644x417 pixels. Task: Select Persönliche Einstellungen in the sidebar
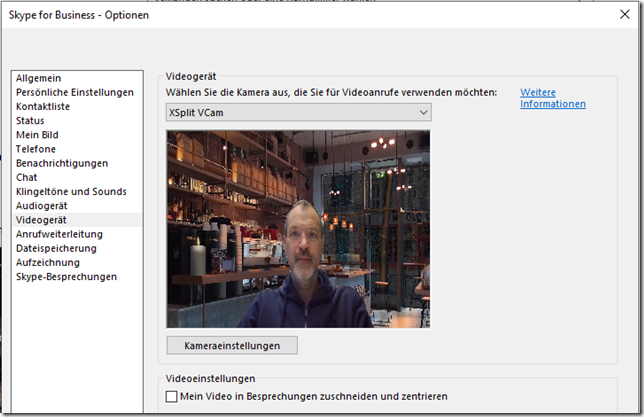(75, 92)
